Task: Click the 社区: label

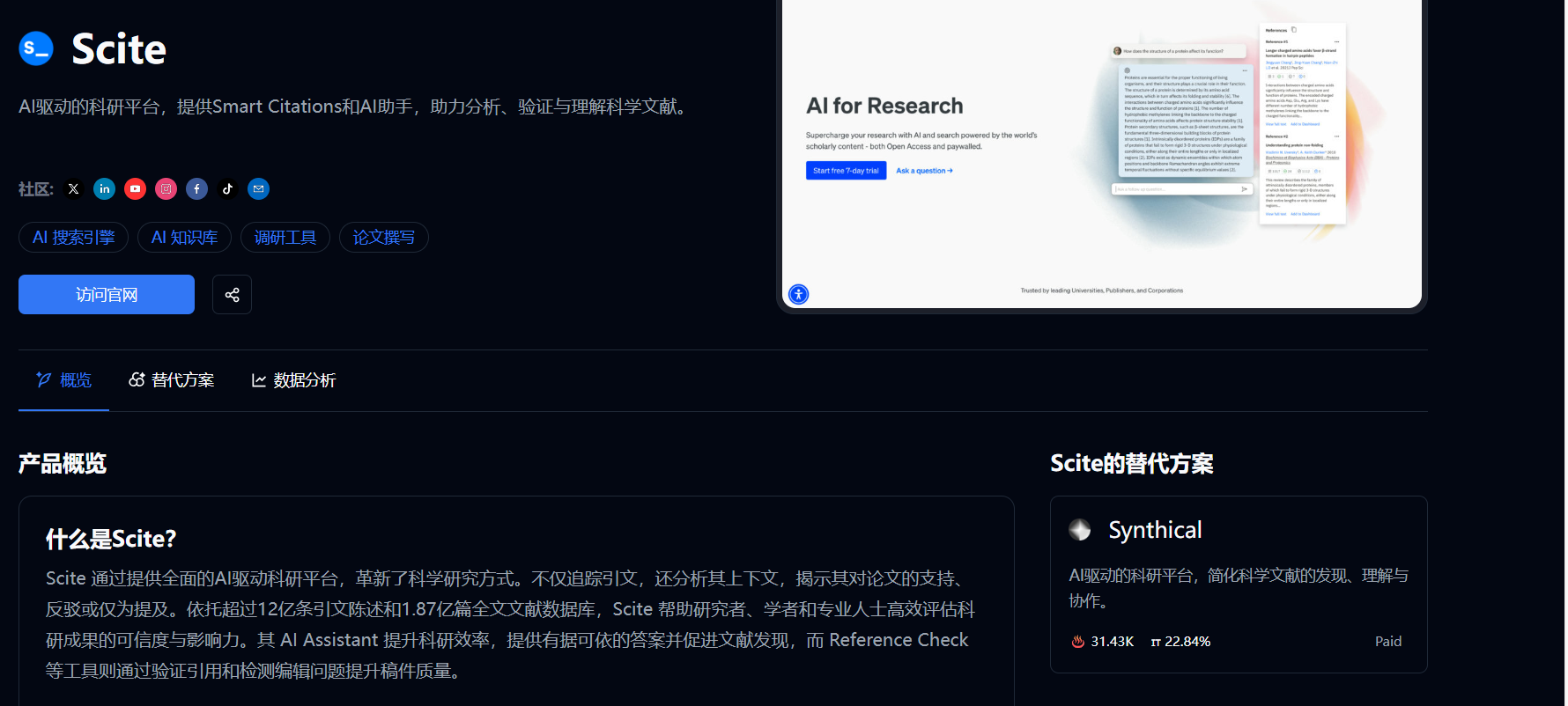Action: coord(36,189)
